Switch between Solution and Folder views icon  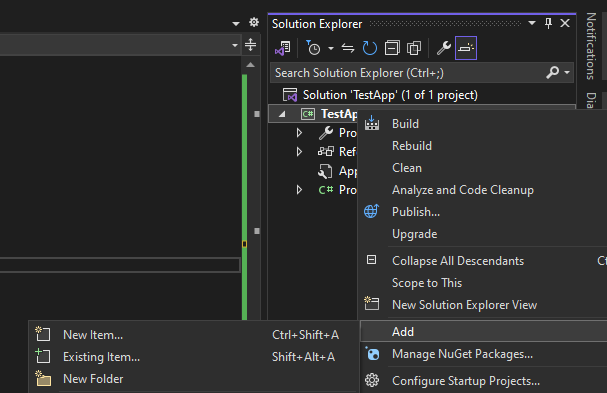[283, 48]
